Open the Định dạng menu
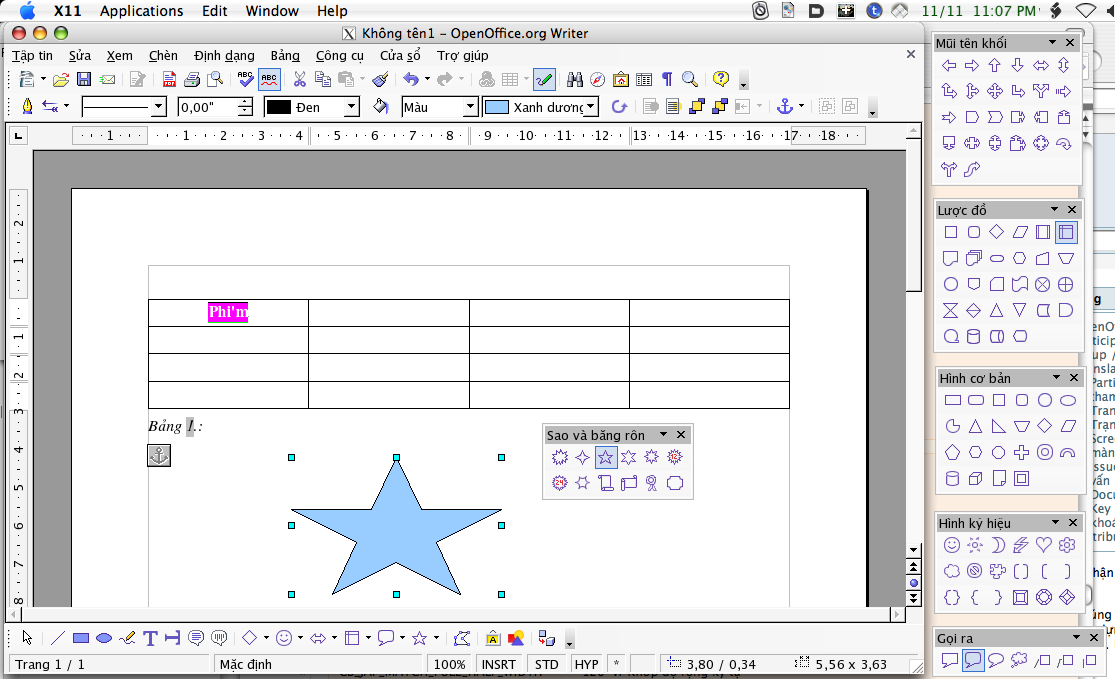The height and width of the screenshot is (679, 1115). tap(224, 55)
